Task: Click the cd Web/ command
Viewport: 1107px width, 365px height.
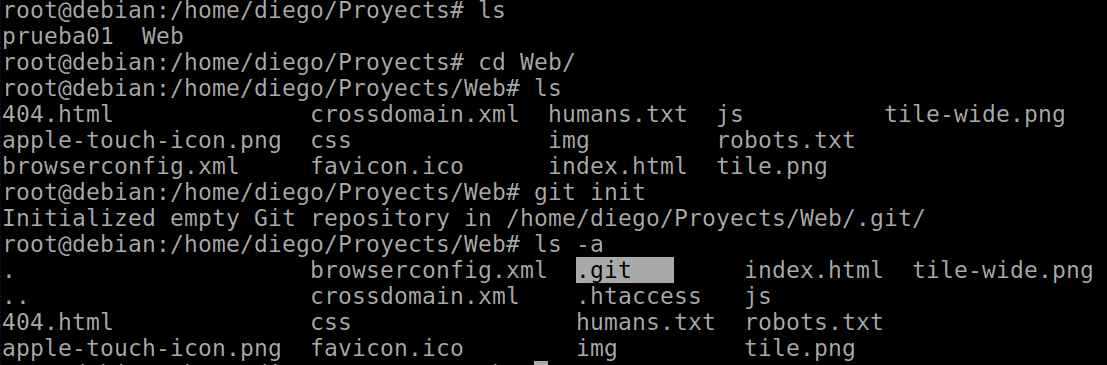Action: tap(527, 62)
